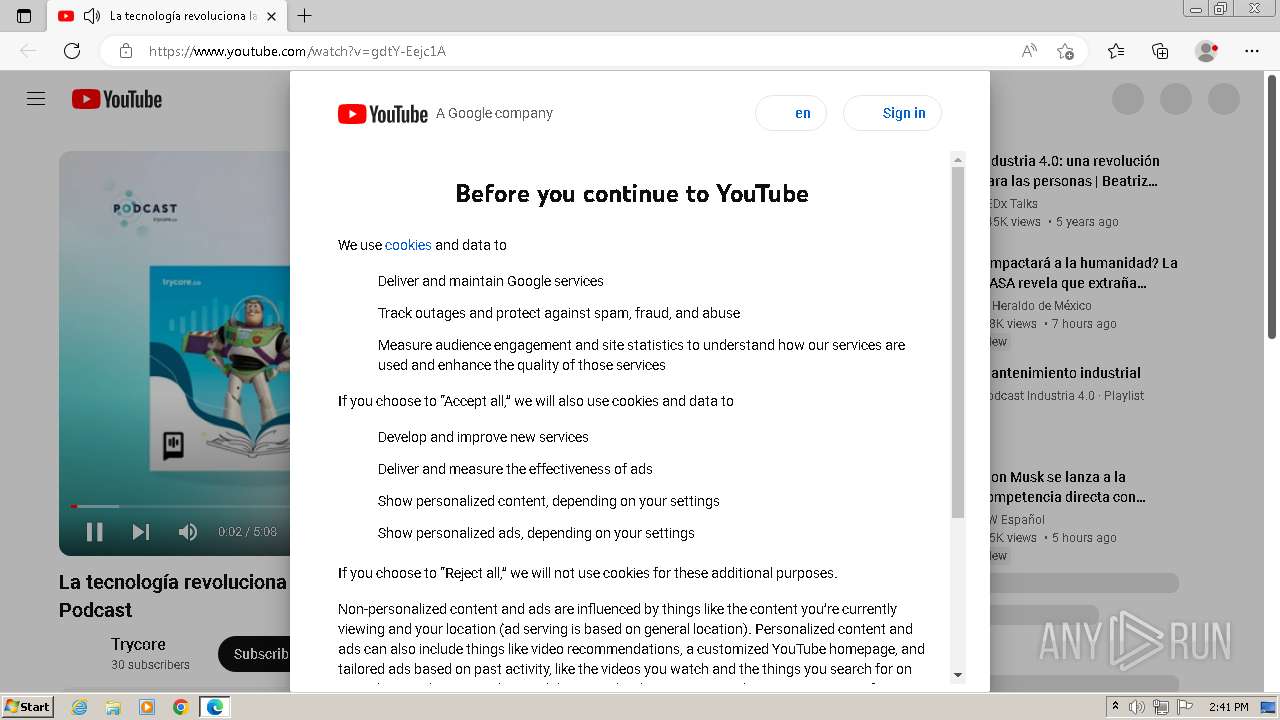The image size is (1280, 720).
Task: Subscribe to the Trycore channel
Action: click(x=255, y=654)
